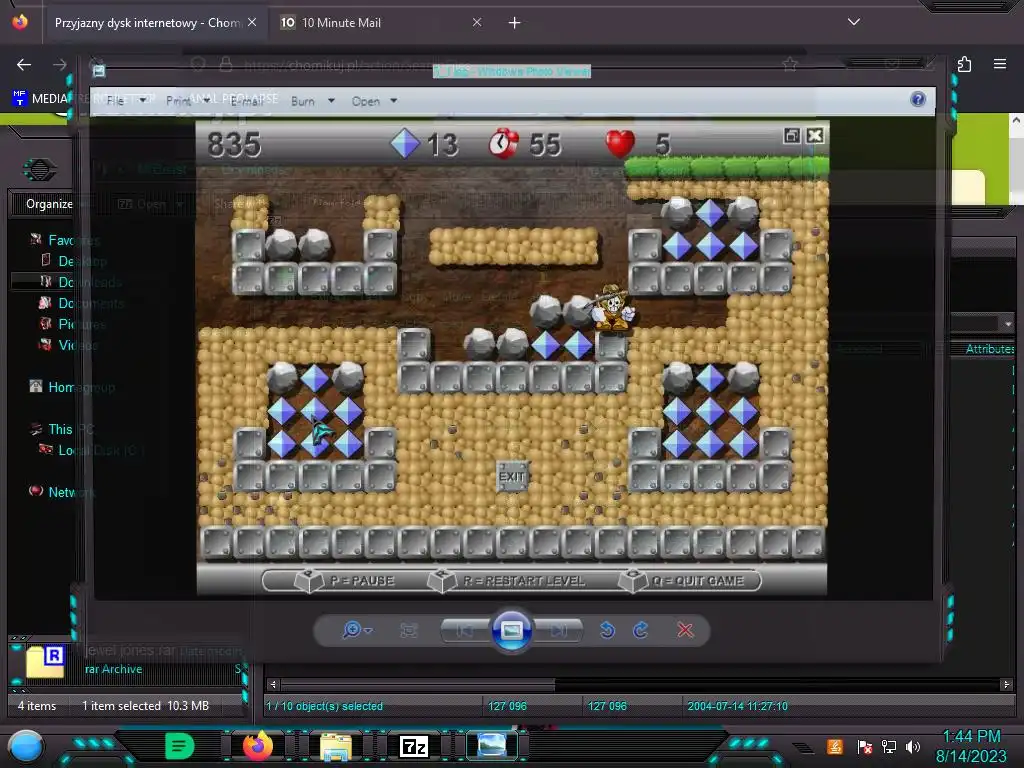Expand the File dropdown arrow
The height and width of the screenshot is (768, 1024).
pyautogui.click(x=142, y=101)
